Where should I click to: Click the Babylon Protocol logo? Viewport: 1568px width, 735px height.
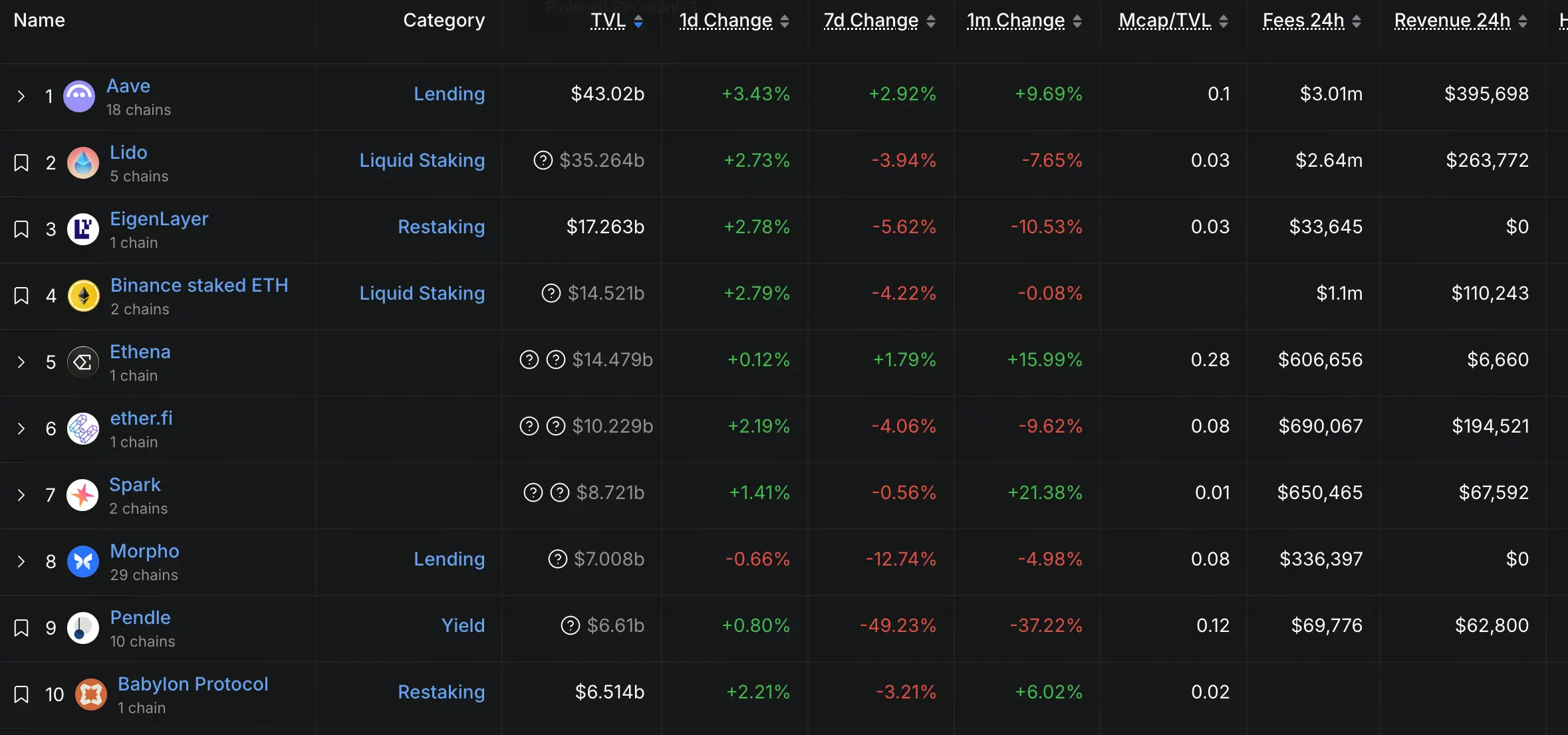91,694
